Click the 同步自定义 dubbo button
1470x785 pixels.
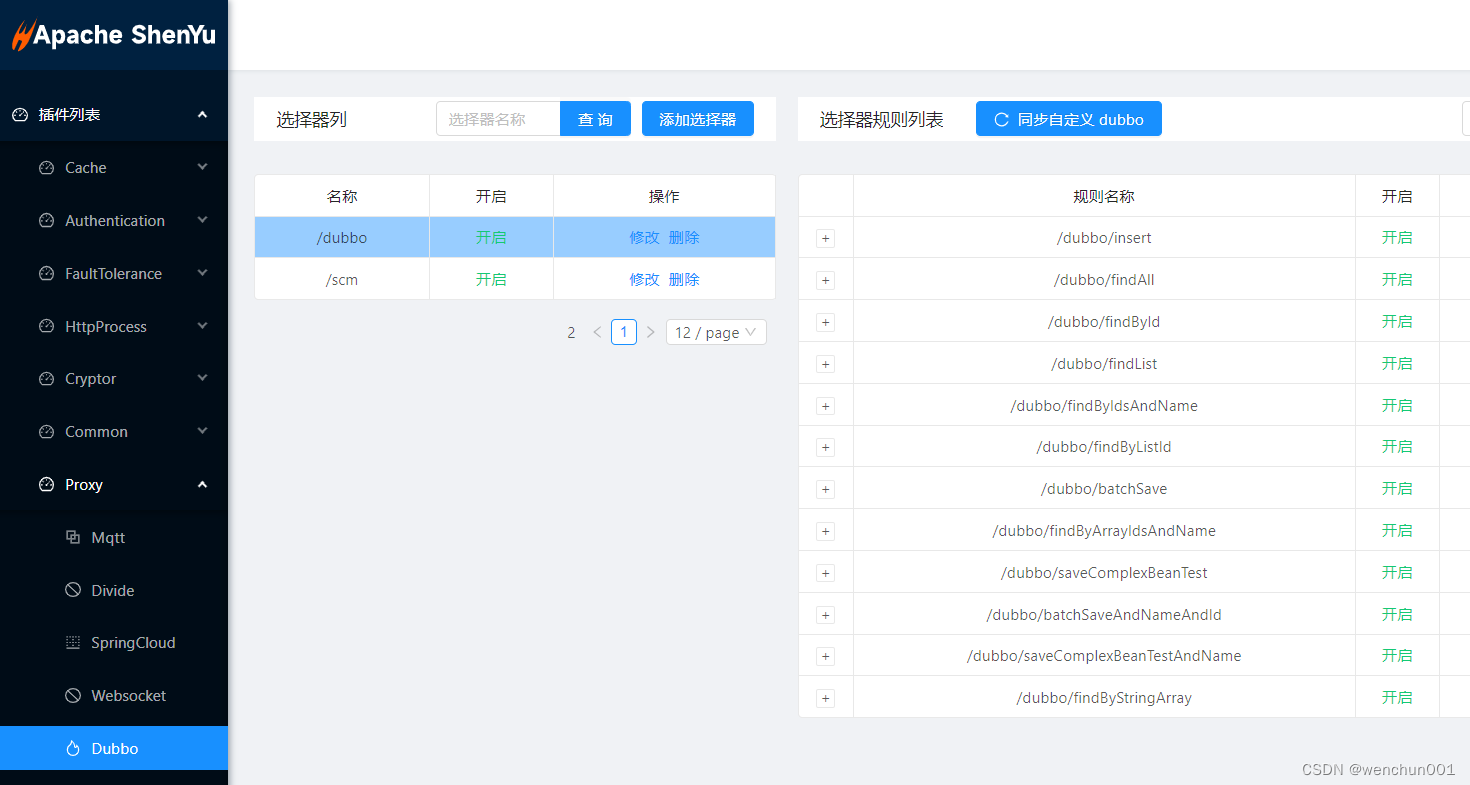click(1069, 119)
